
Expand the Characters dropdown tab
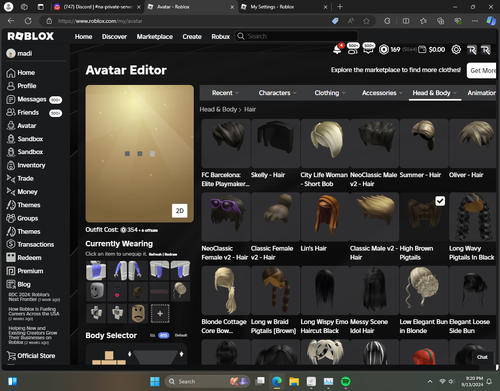click(x=277, y=93)
